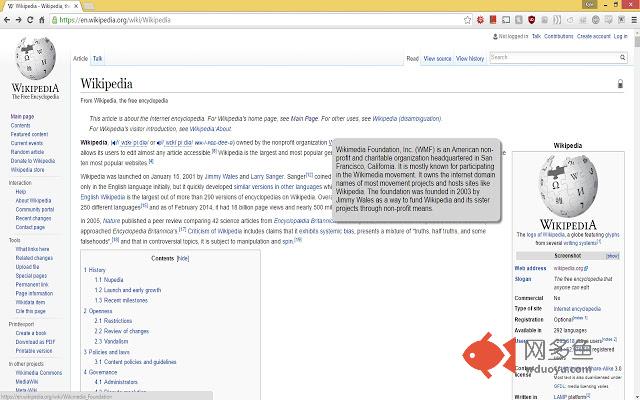Open the Larry Sanger link
This screenshot has height=400, width=640.
(x=267, y=177)
